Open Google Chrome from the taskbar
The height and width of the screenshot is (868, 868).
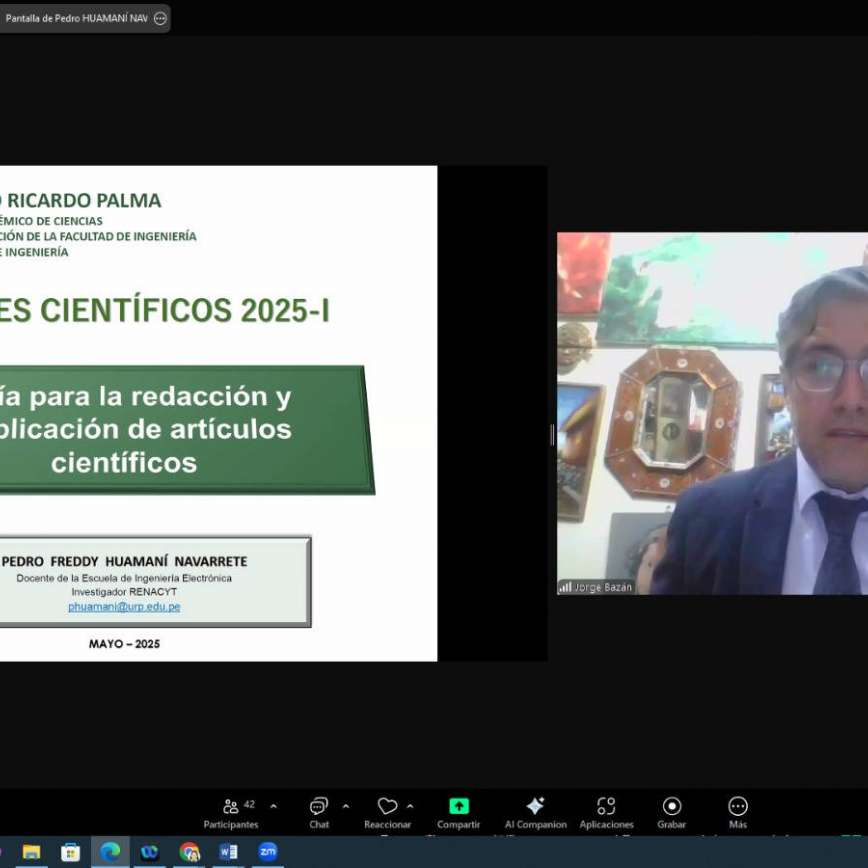click(x=189, y=852)
